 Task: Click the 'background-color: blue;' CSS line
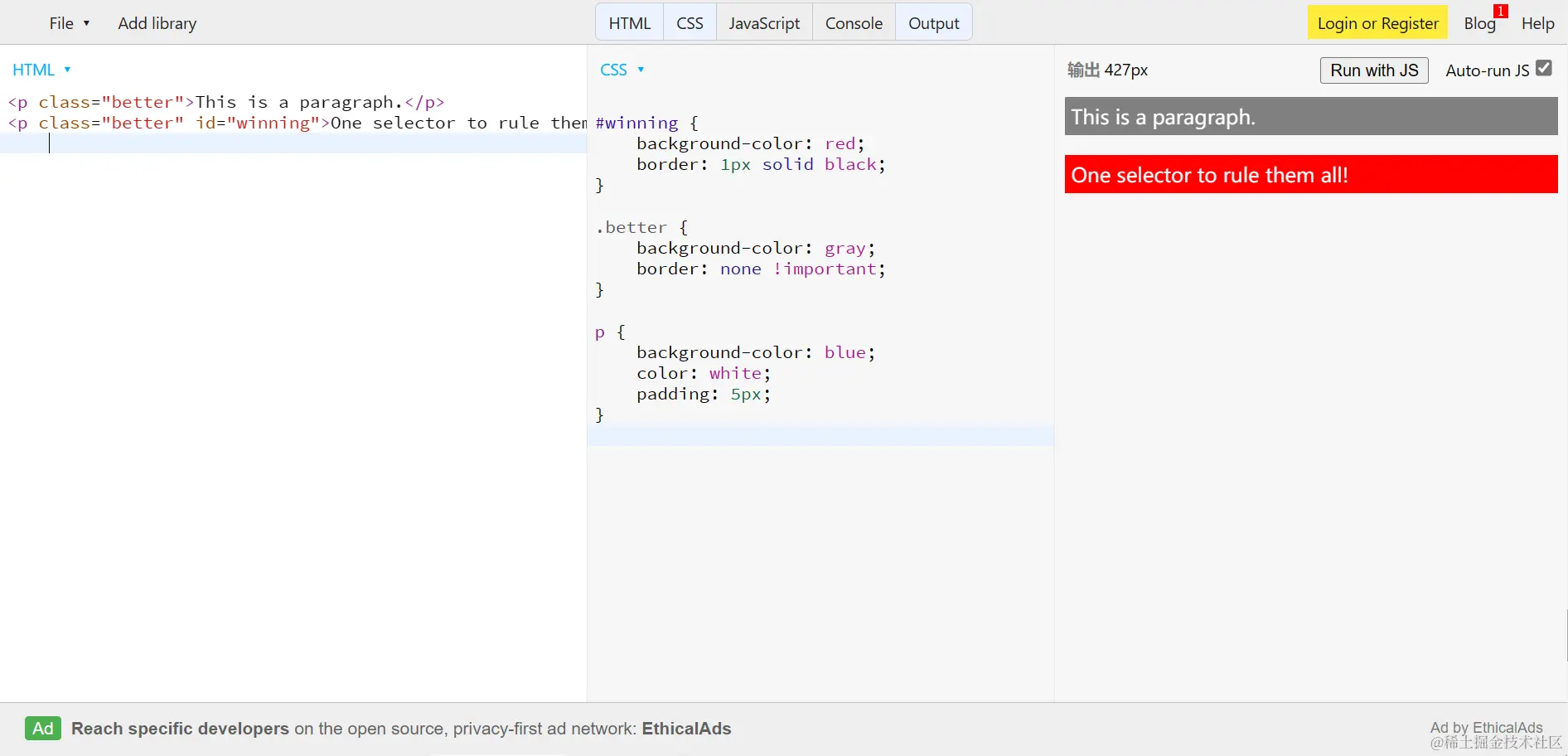(x=756, y=352)
